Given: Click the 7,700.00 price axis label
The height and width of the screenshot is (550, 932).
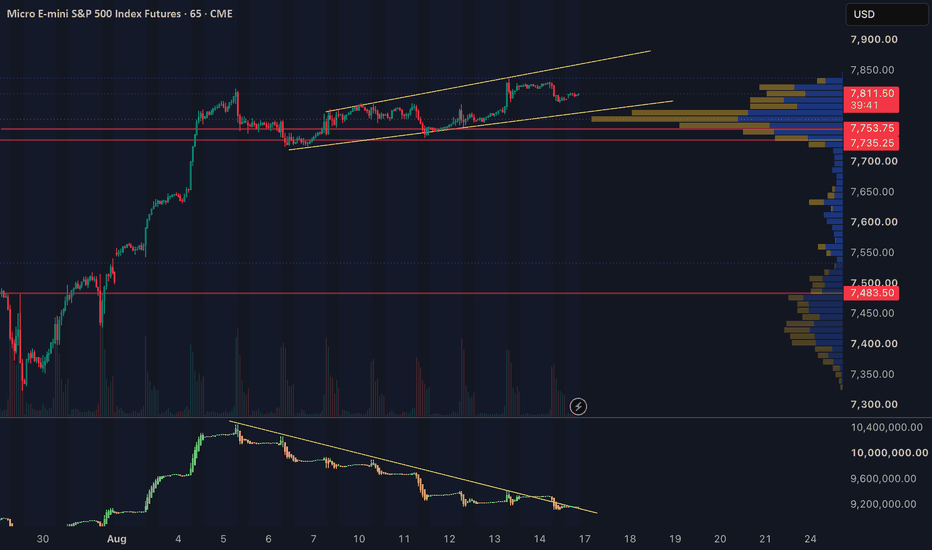Looking at the screenshot, I should point(874,161).
